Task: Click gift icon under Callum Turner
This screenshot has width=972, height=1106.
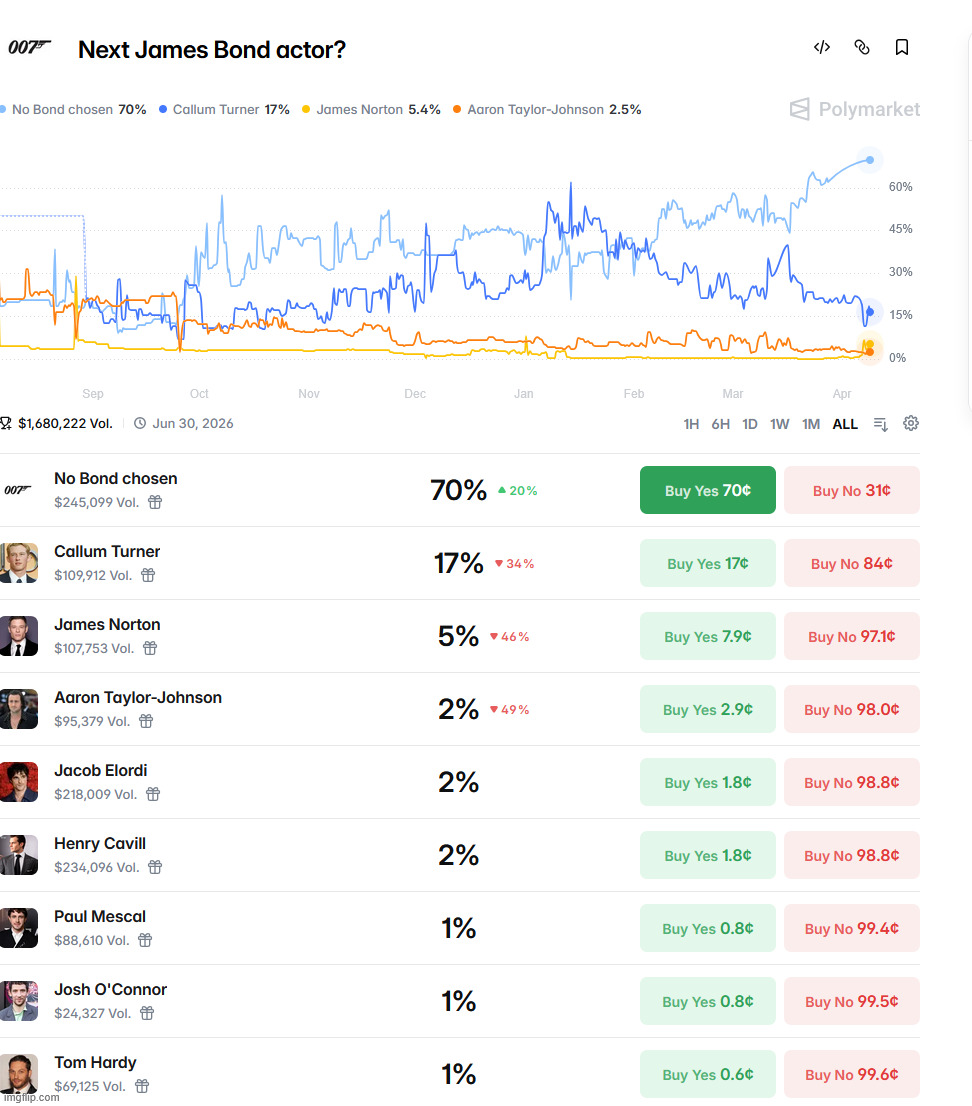Action: (x=148, y=575)
